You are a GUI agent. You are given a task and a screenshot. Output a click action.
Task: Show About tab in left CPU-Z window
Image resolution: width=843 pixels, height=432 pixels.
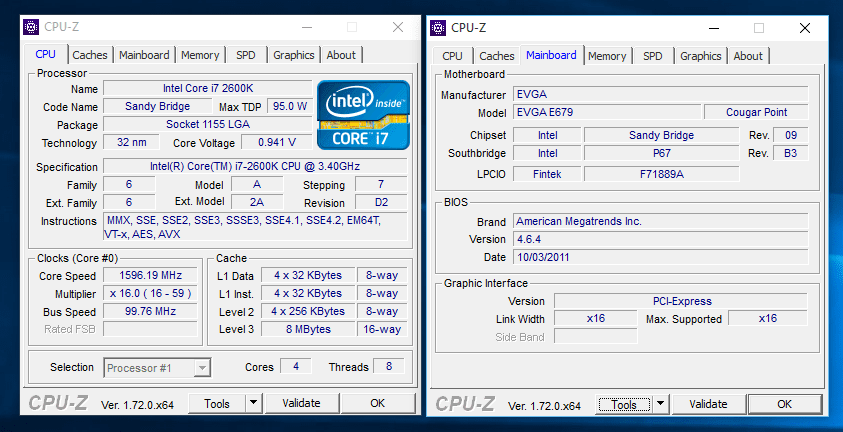click(x=341, y=55)
